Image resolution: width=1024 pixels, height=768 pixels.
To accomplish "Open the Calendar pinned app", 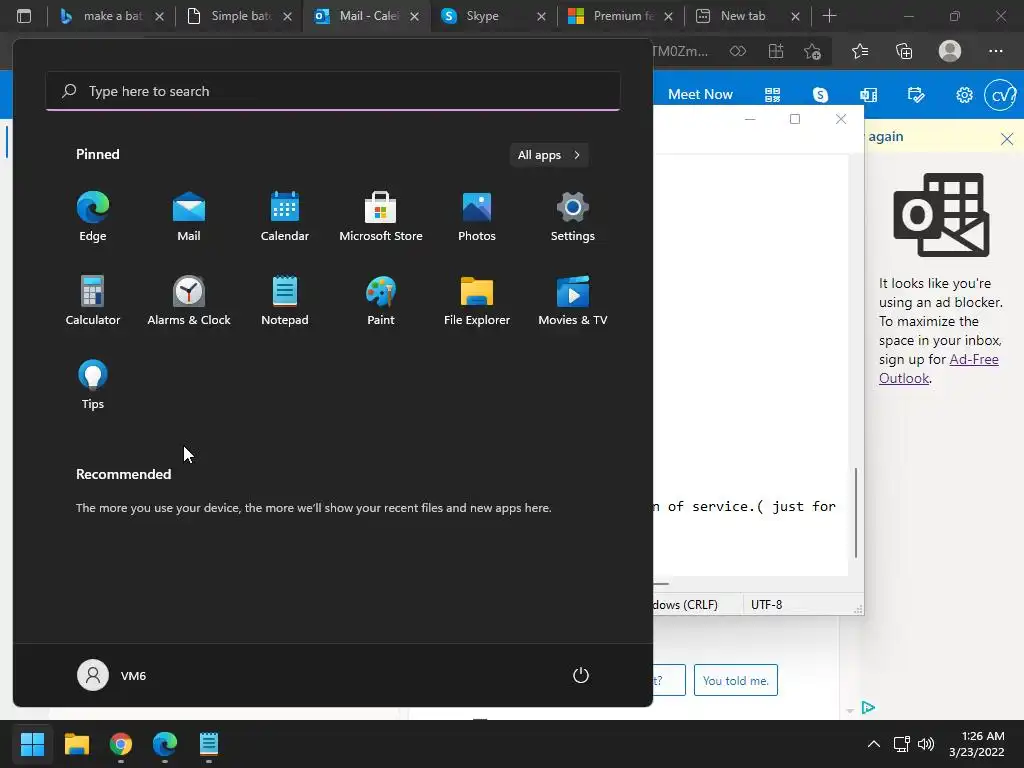I will coord(285,217).
